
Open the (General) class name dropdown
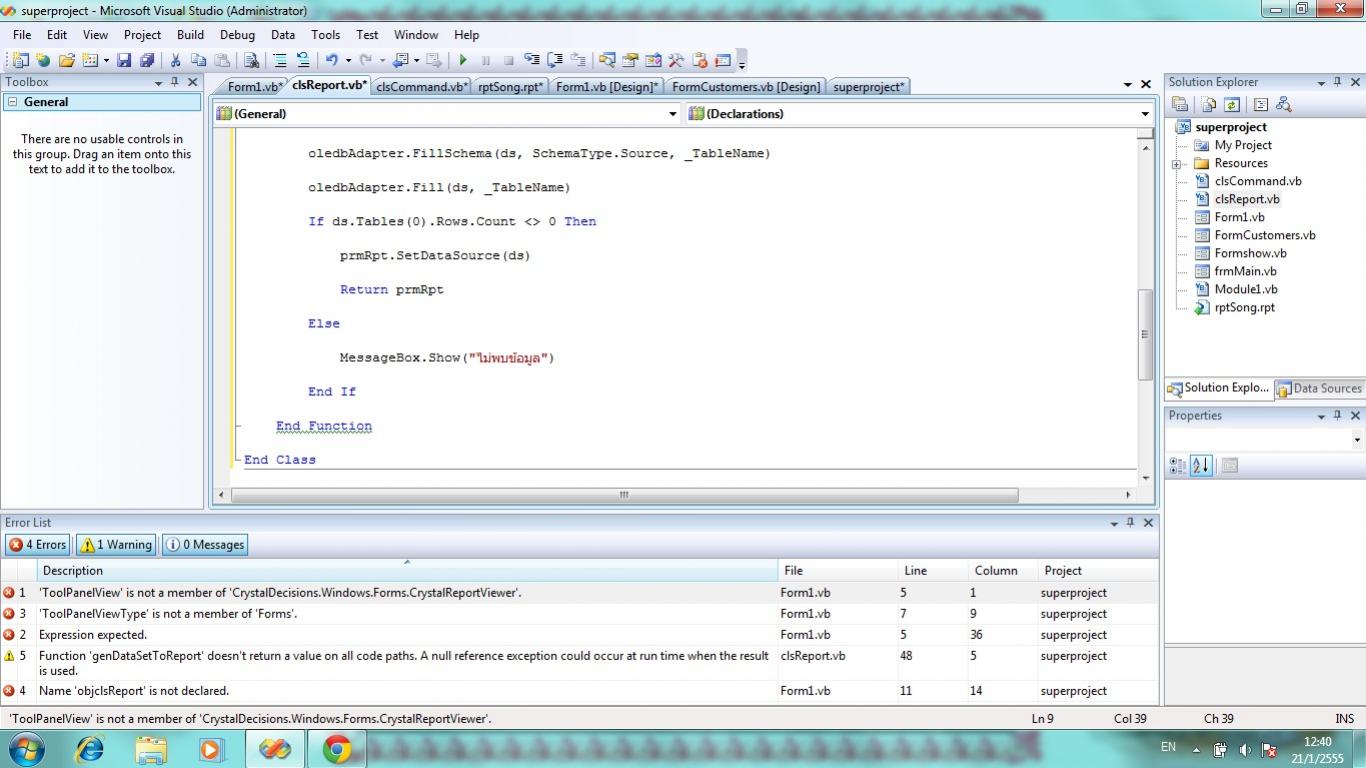click(673, 114)
